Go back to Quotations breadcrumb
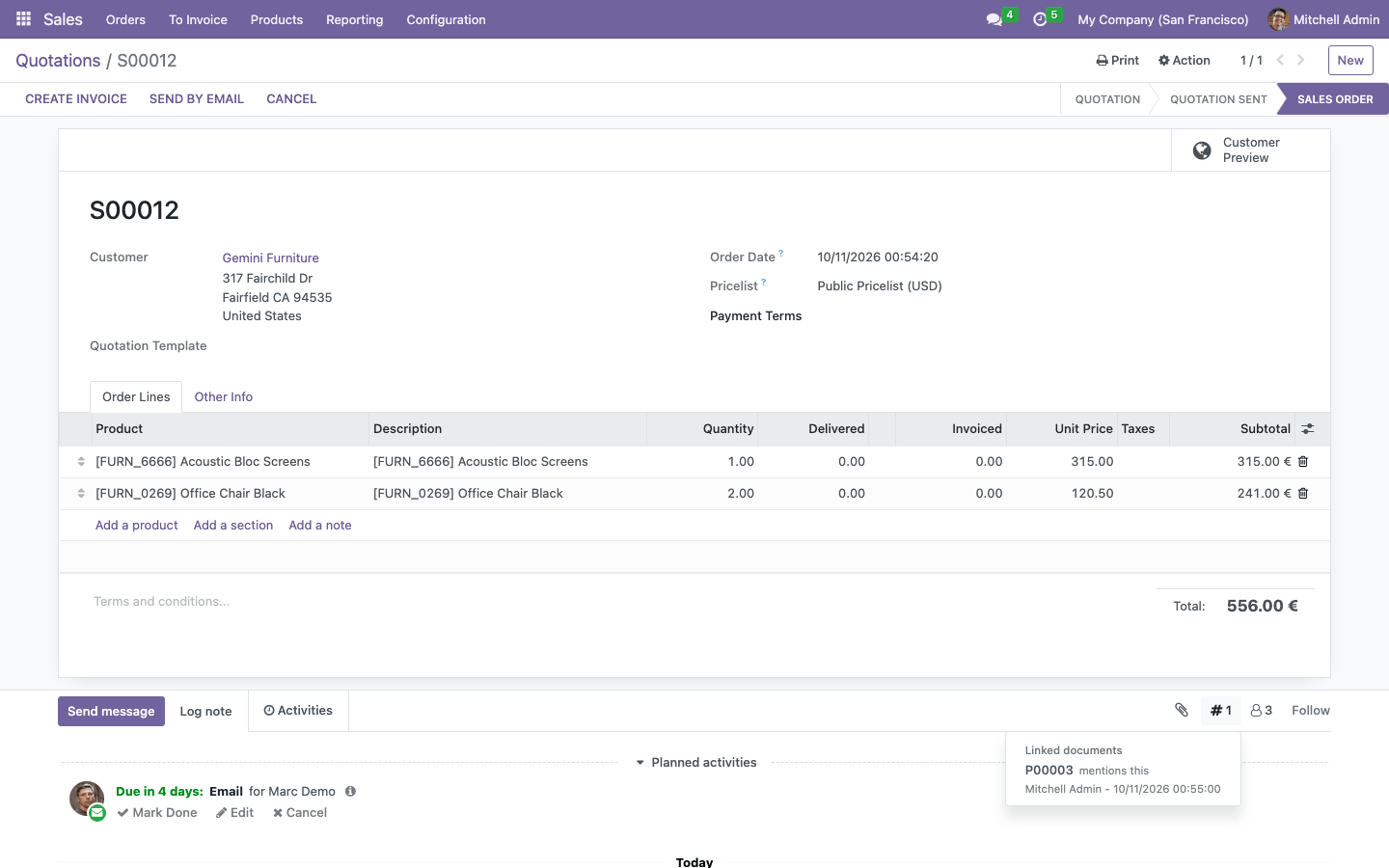The image size is (1389, 868). click(x=58, y=61)
